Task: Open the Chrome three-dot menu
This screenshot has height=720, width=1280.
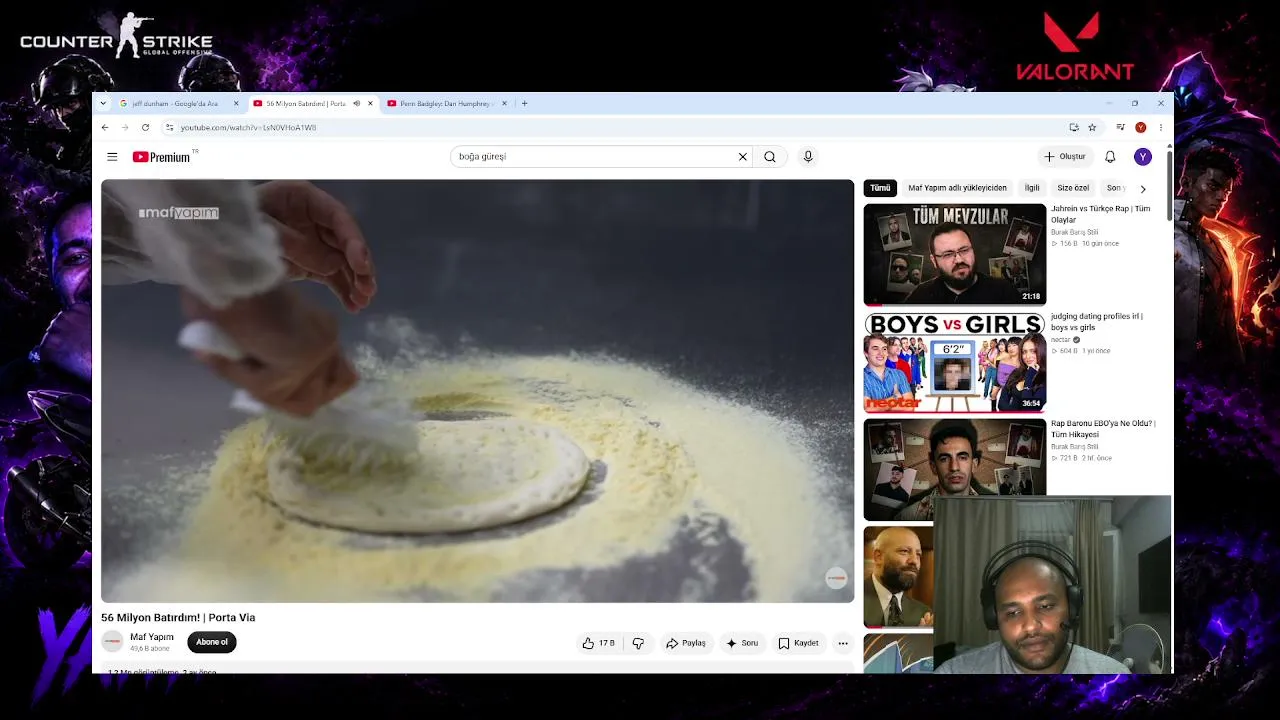Action: (x=1161, y=128)
